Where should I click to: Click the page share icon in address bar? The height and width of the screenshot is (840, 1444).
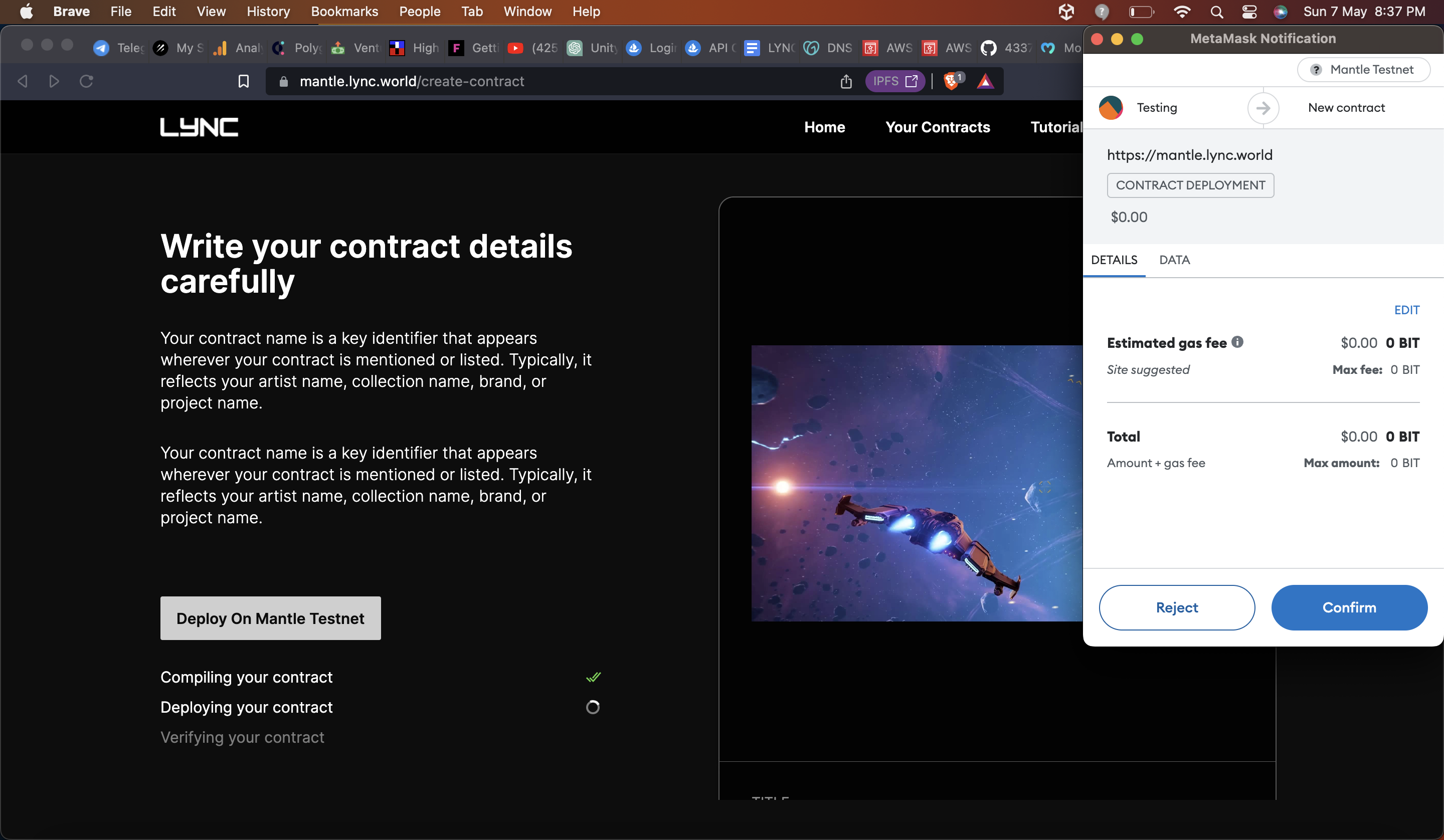pos(846,81)
